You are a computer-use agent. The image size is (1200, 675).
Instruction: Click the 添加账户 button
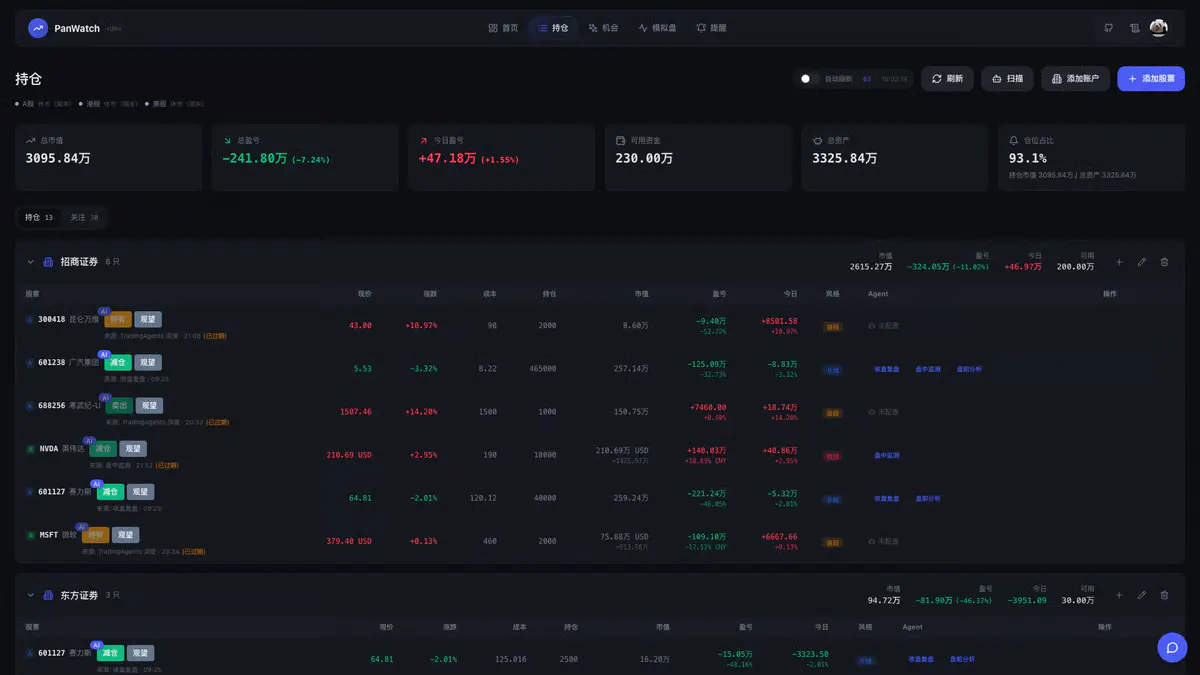[1075, 79]
